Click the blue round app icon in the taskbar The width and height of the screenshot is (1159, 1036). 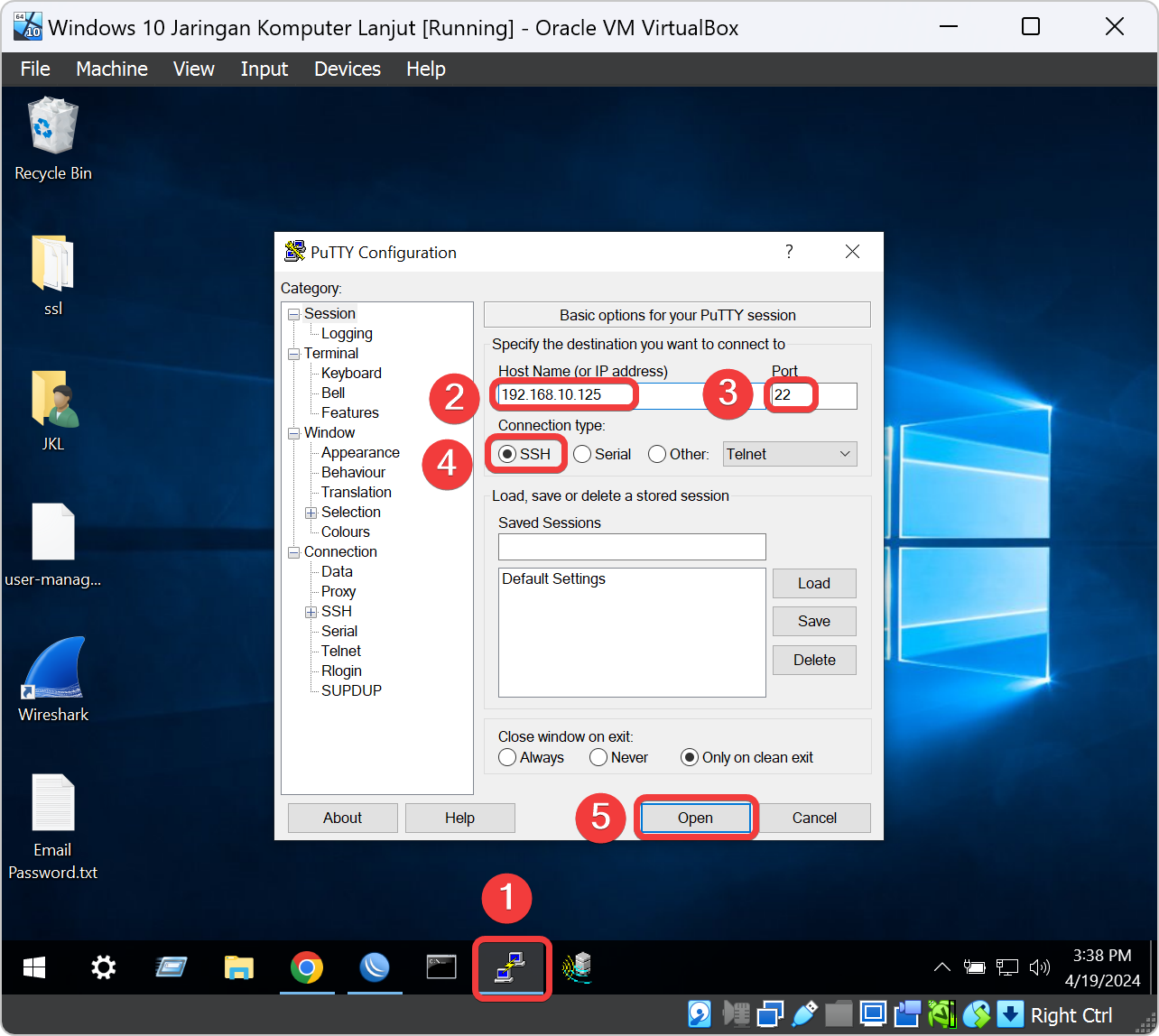(375, 968)
